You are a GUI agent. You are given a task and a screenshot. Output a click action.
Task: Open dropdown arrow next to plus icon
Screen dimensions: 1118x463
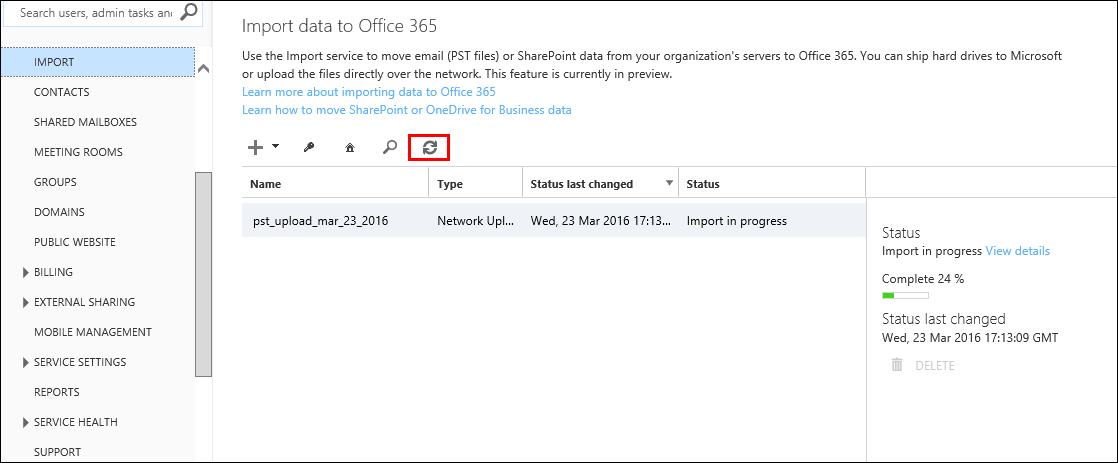pos(275,146)
